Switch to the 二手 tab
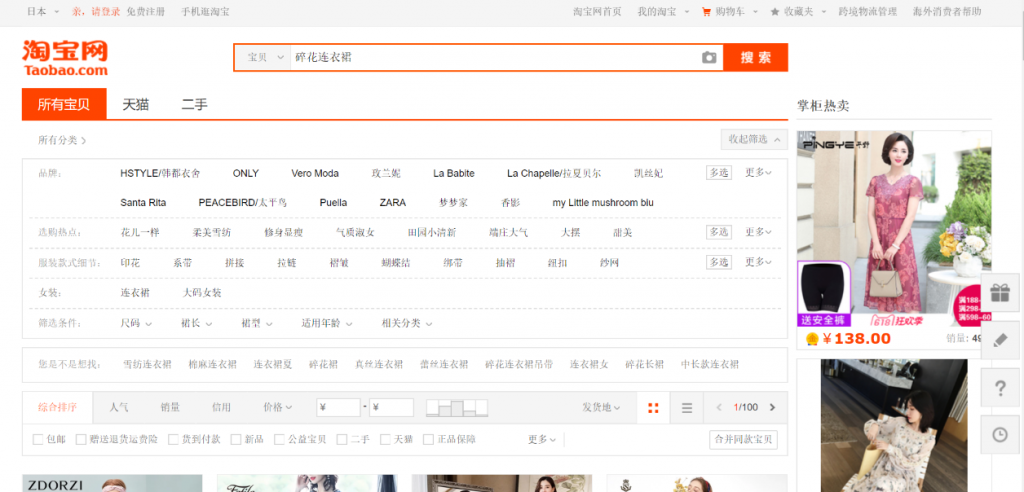Image resolution: width=1024 pixels, height=492 pixels. [195, 105]
